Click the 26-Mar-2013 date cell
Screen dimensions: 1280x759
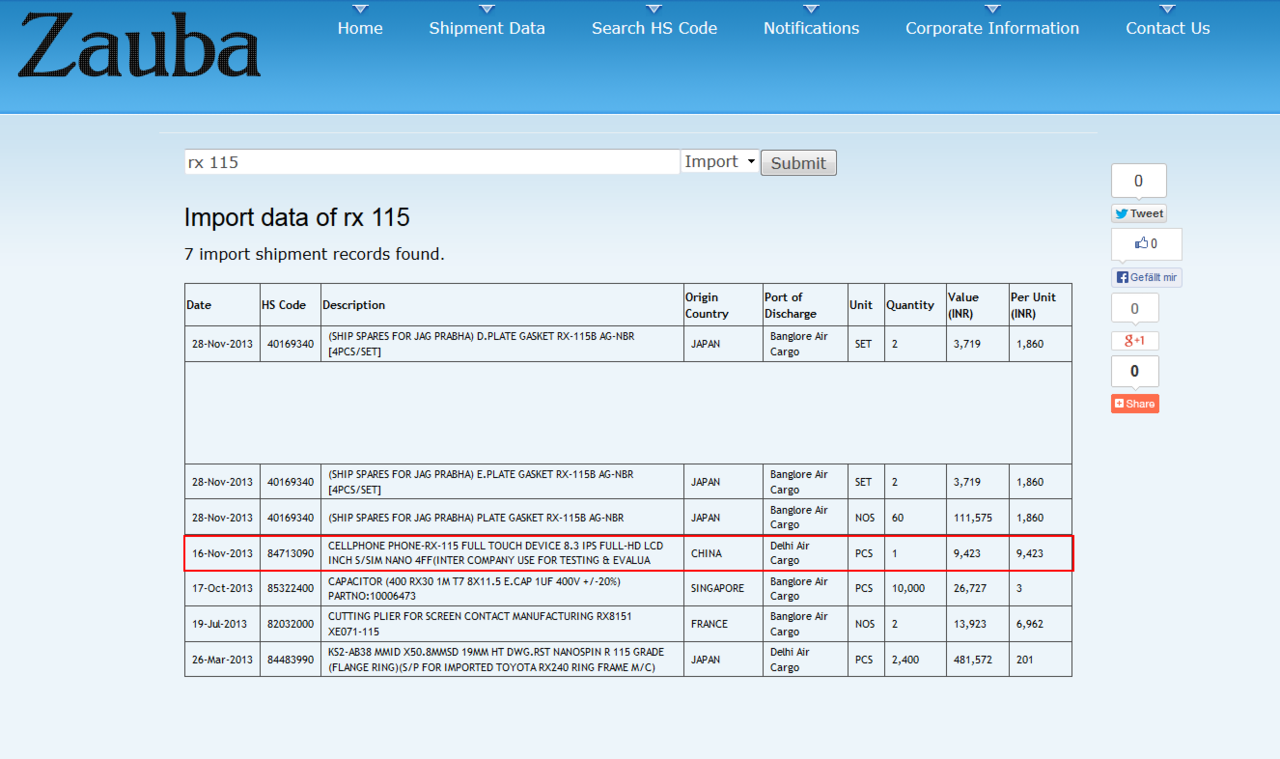(x=222, y=660)
